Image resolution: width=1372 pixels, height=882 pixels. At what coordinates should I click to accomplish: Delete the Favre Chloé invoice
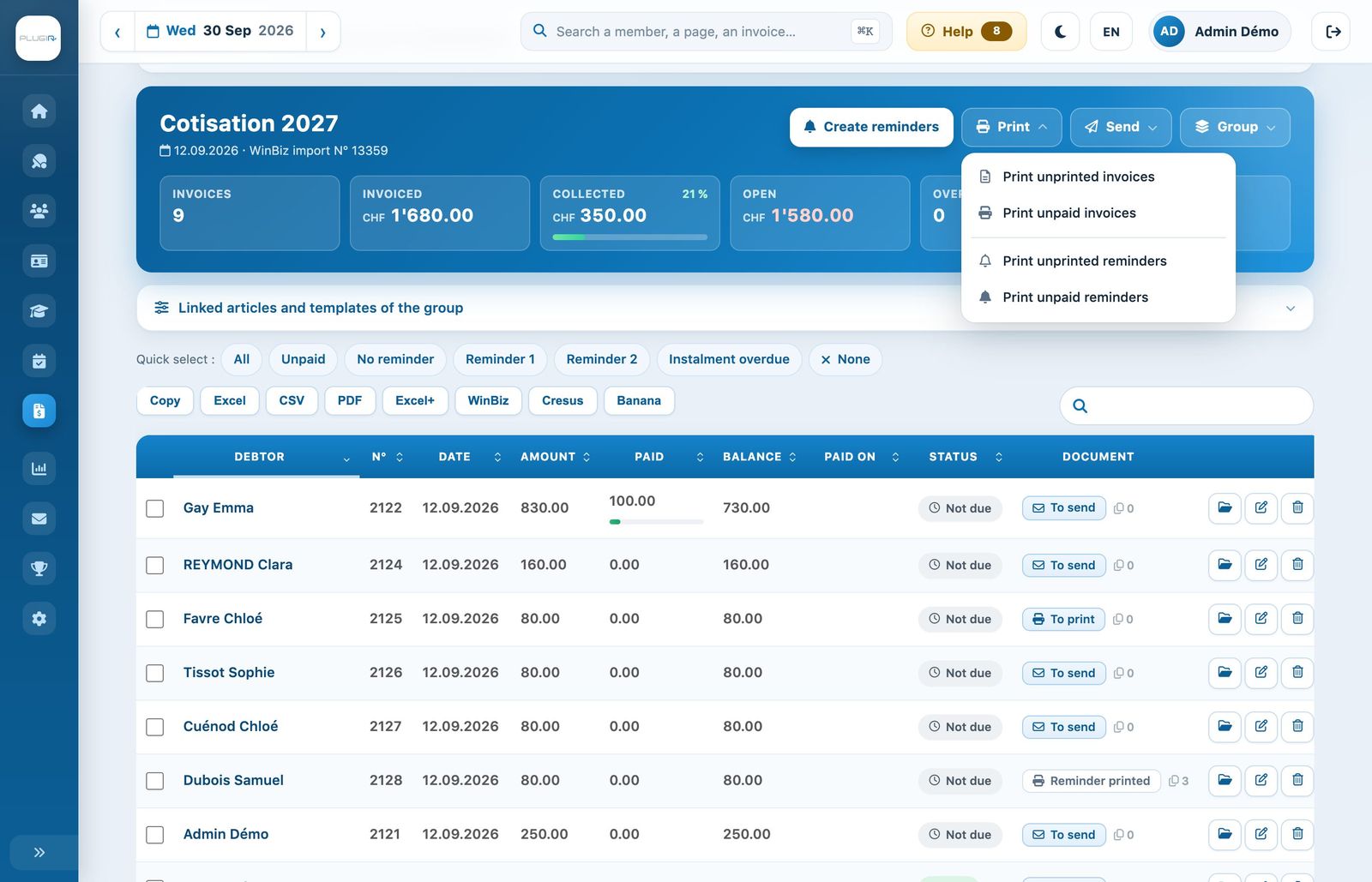(1297, 618)
